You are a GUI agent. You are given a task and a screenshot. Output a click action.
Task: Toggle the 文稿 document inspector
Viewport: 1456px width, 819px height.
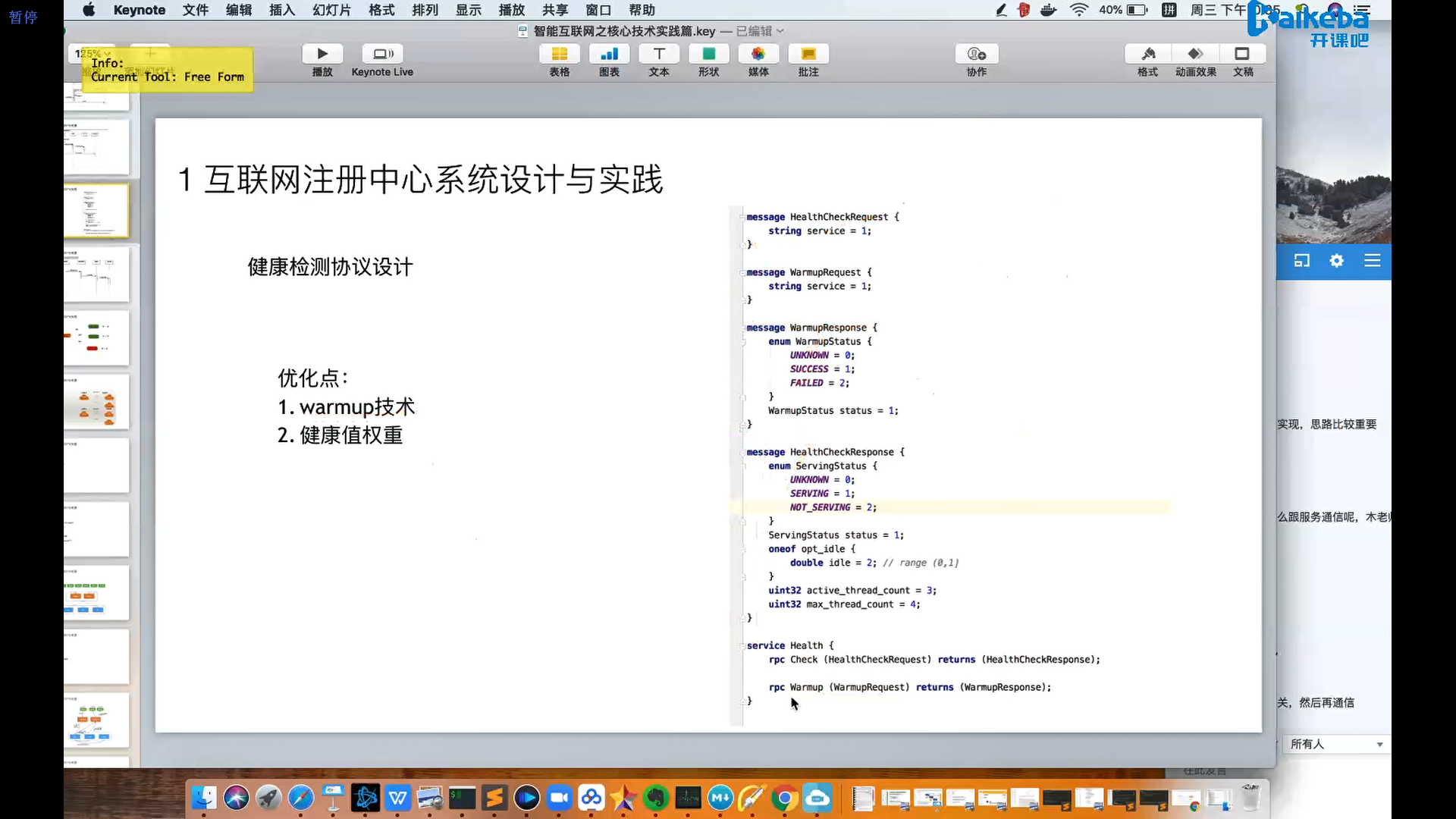click(x=1242, y=54)
